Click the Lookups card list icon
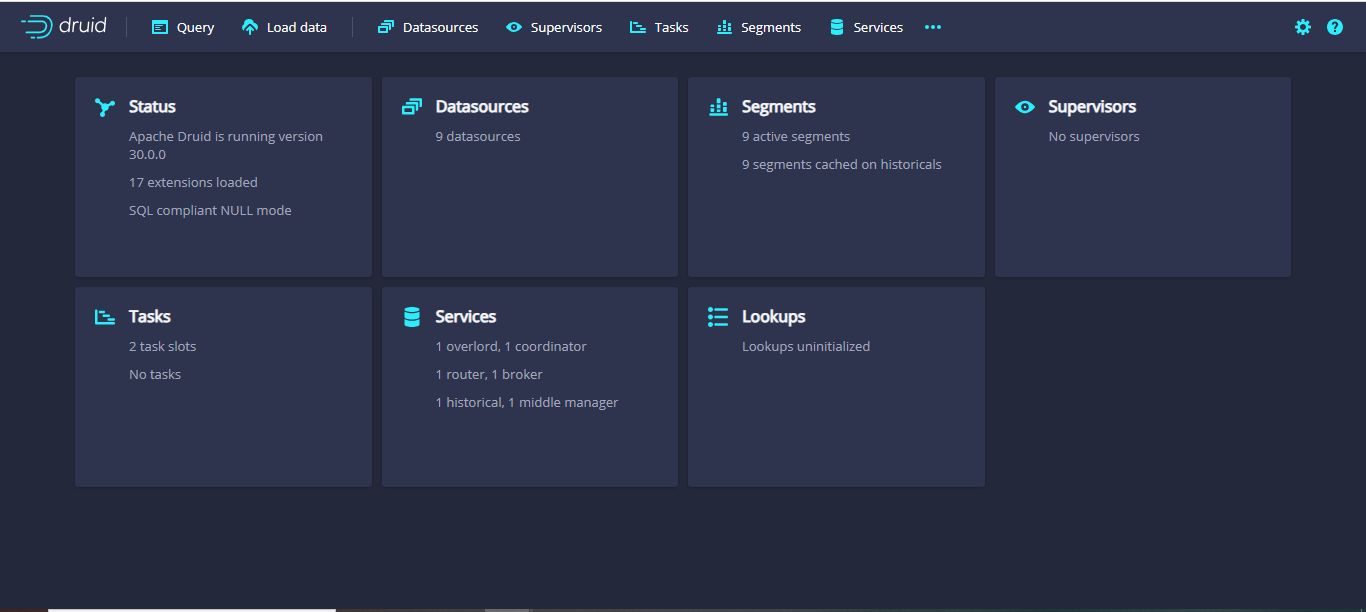The height and width of the screenshot is (612, 1366). point(718,317)
